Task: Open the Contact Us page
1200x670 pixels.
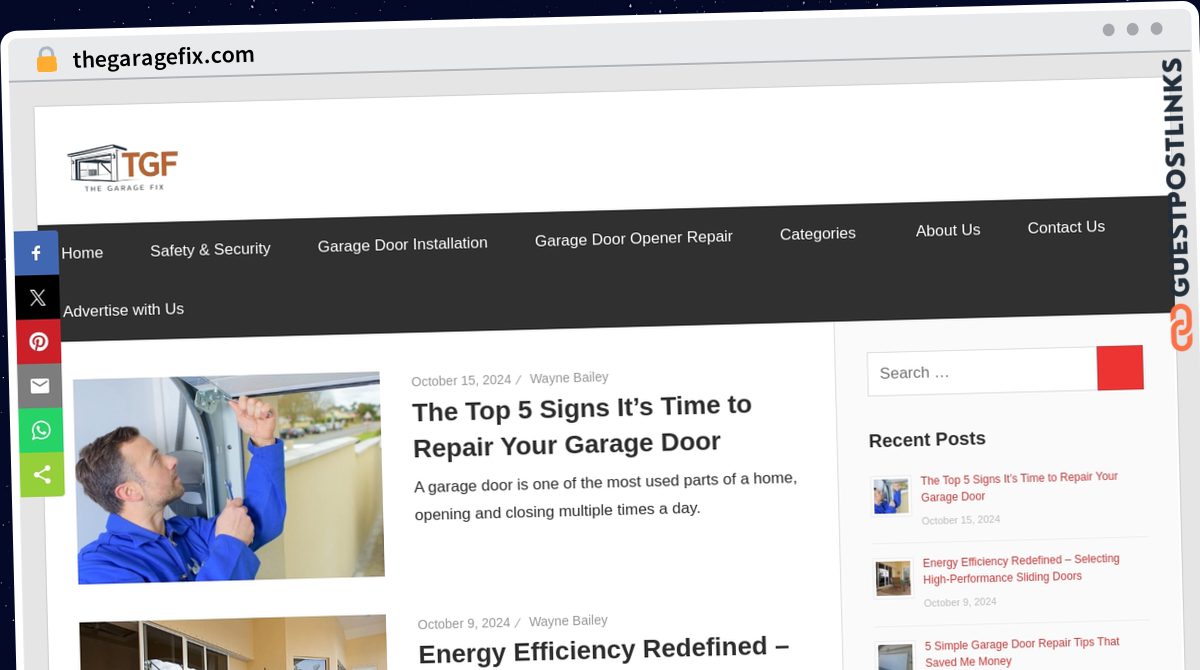Action: (1066, 227)
